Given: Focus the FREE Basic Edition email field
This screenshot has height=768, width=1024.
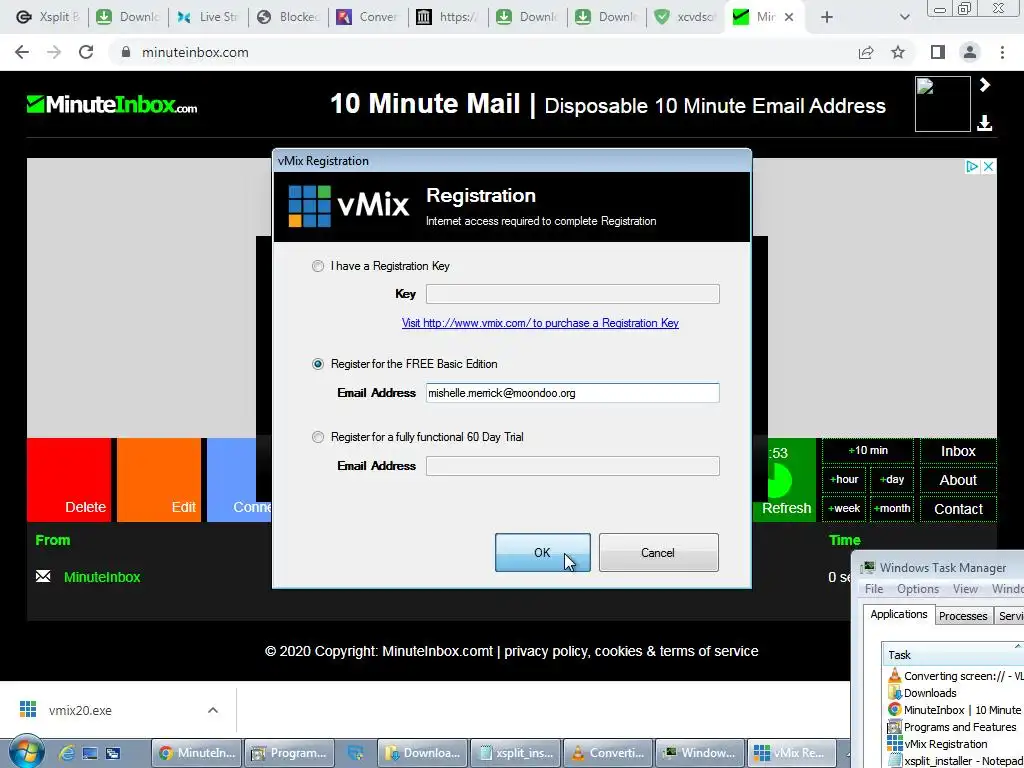Looking at the screenshot, I should (572, 392).
